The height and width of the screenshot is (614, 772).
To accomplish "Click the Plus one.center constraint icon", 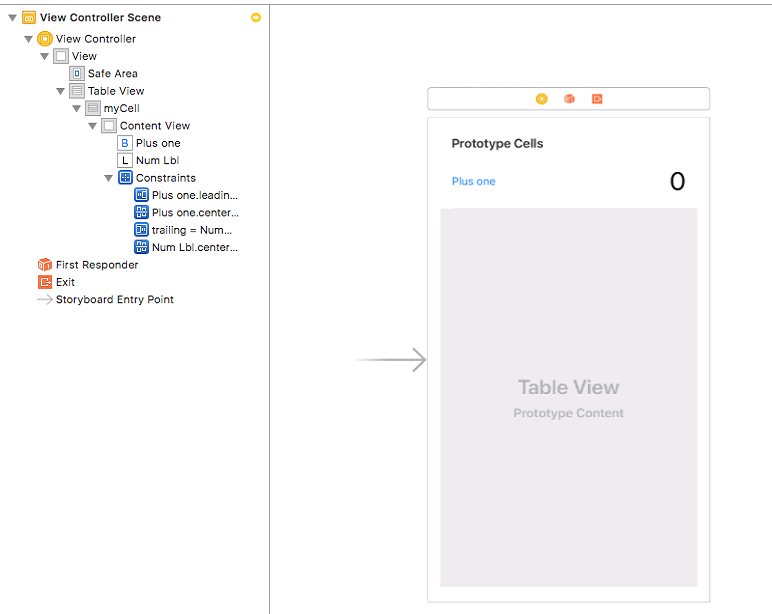I will point(141,213).
